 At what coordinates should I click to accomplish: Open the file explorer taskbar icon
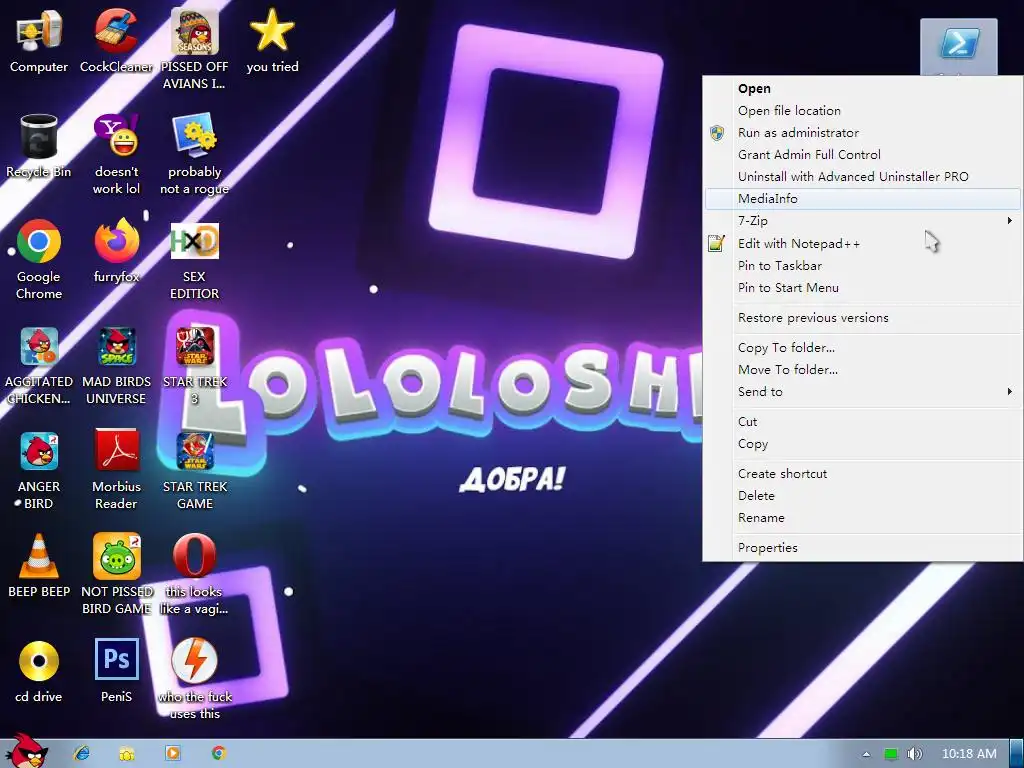[x=127, y=754]
